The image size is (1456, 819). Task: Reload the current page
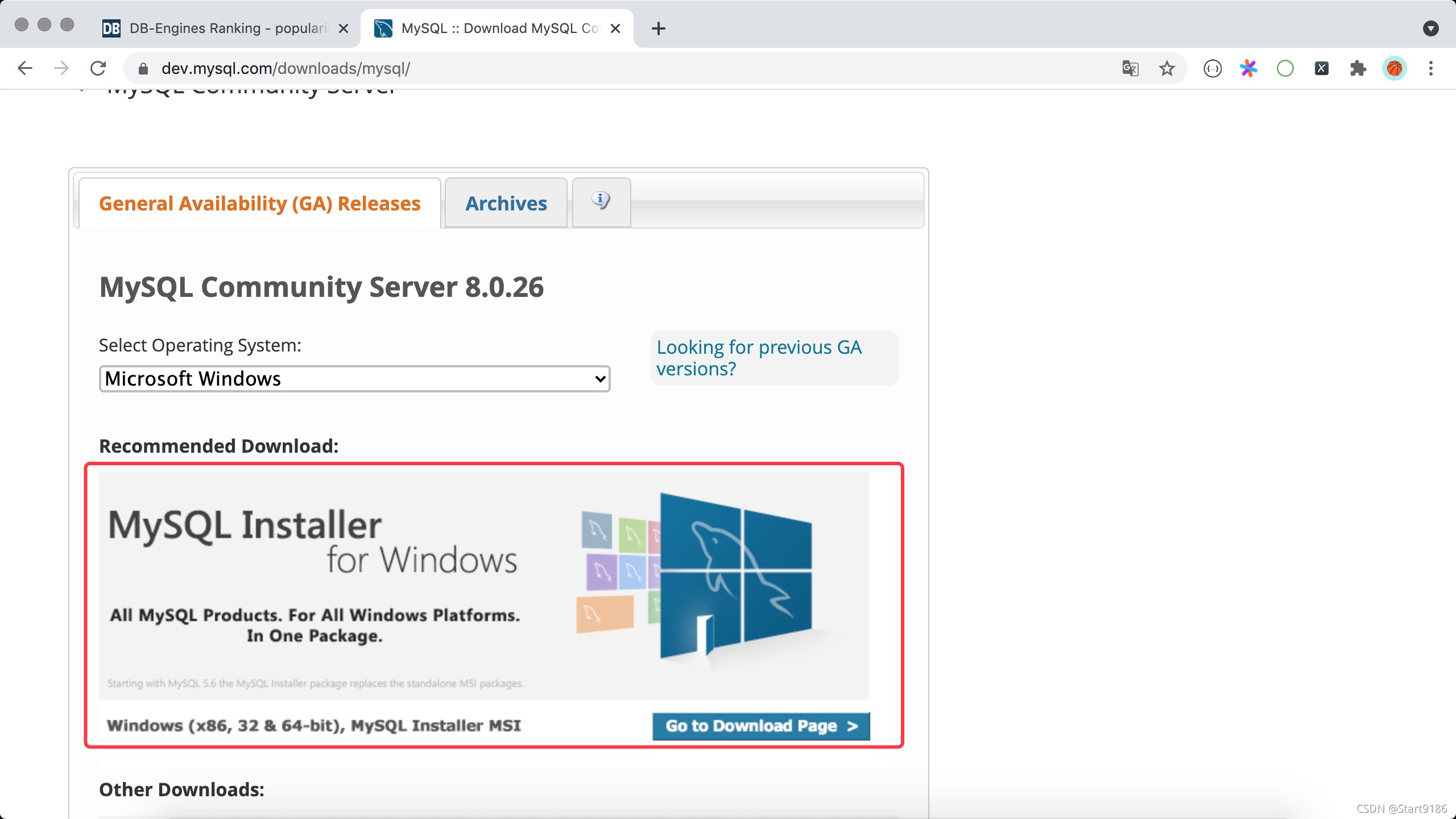[x=98, y=68]
